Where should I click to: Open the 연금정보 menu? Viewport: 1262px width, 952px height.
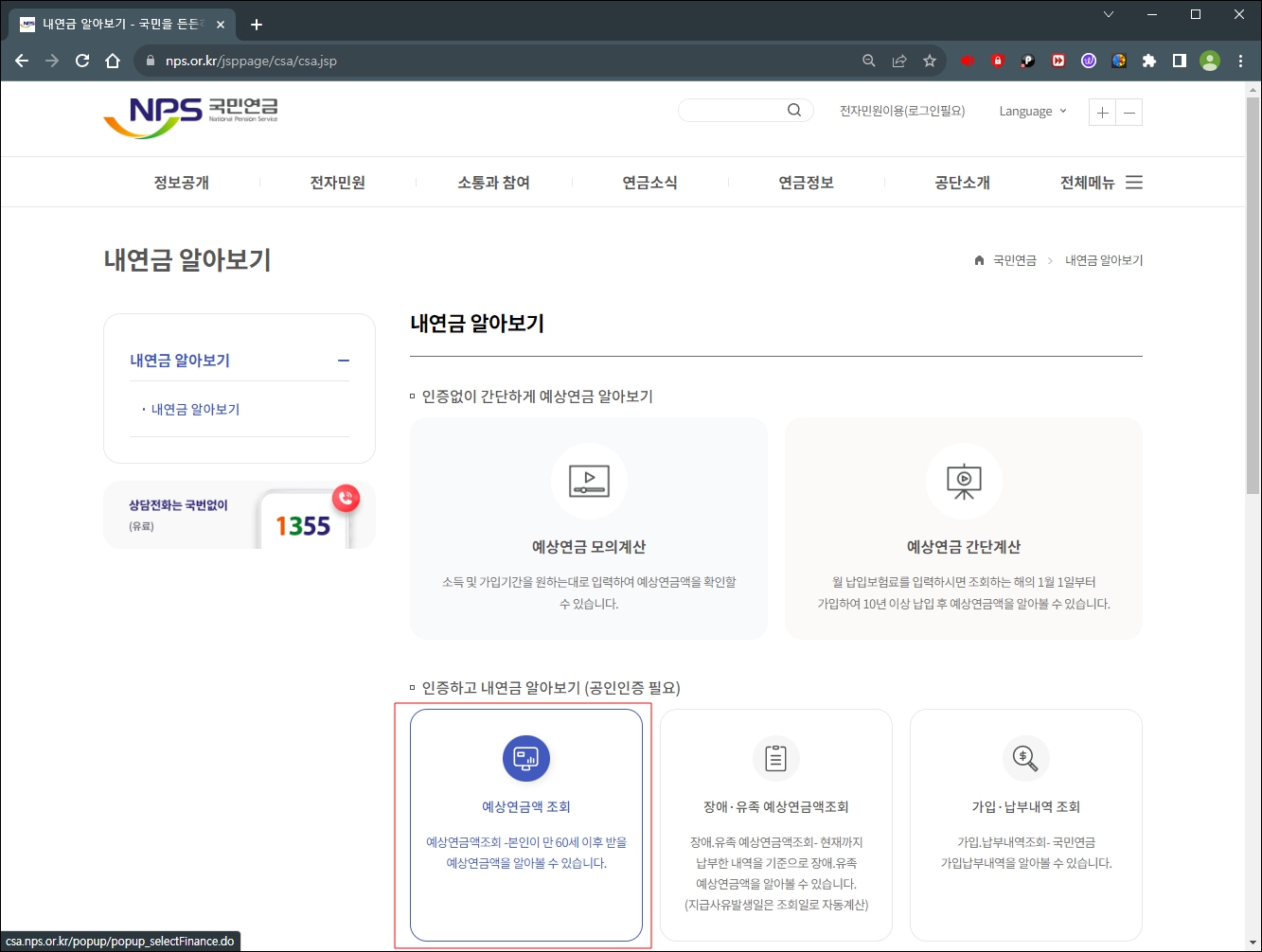pos(806,183)
